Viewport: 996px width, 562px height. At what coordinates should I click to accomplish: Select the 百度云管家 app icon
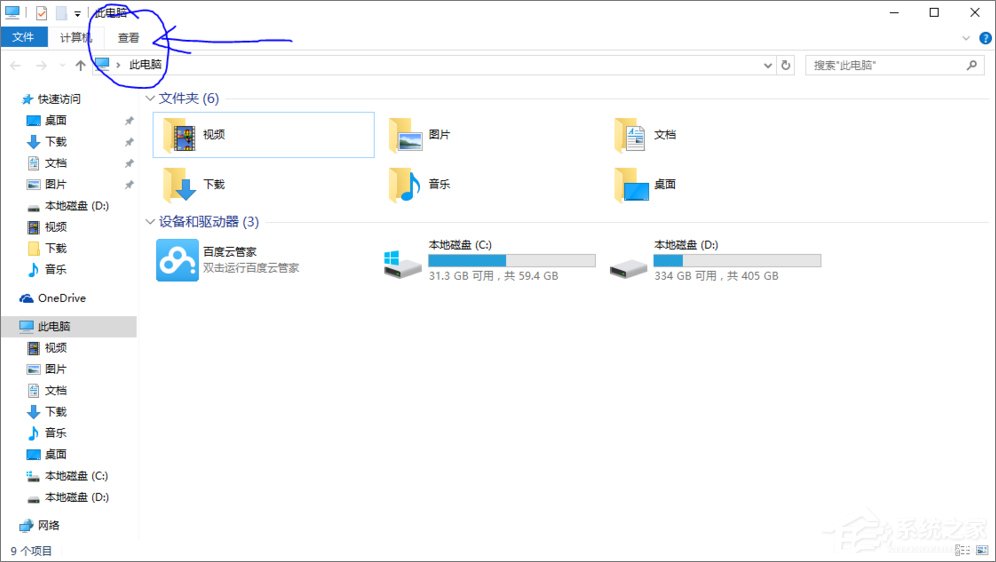tap(177, 260)
